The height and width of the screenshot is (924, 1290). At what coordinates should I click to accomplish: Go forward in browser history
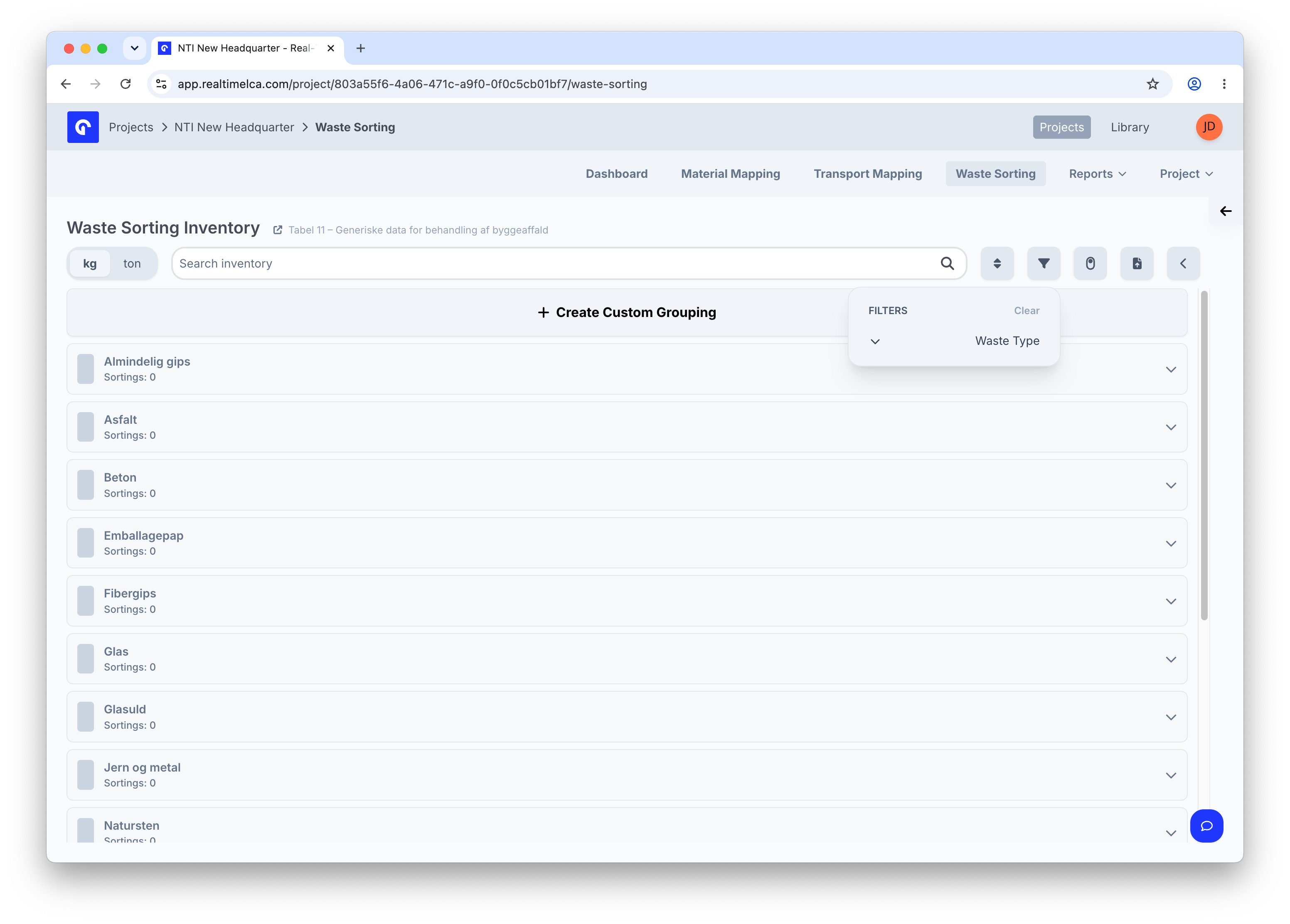(96, 84)
